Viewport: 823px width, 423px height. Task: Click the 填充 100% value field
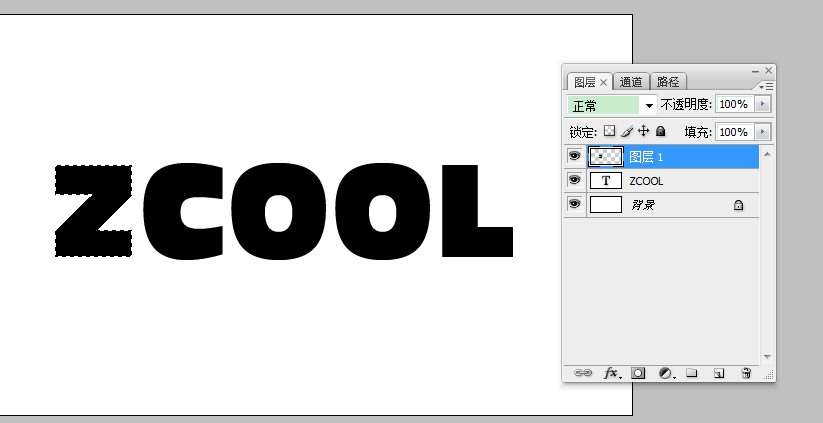pos(735,132)
